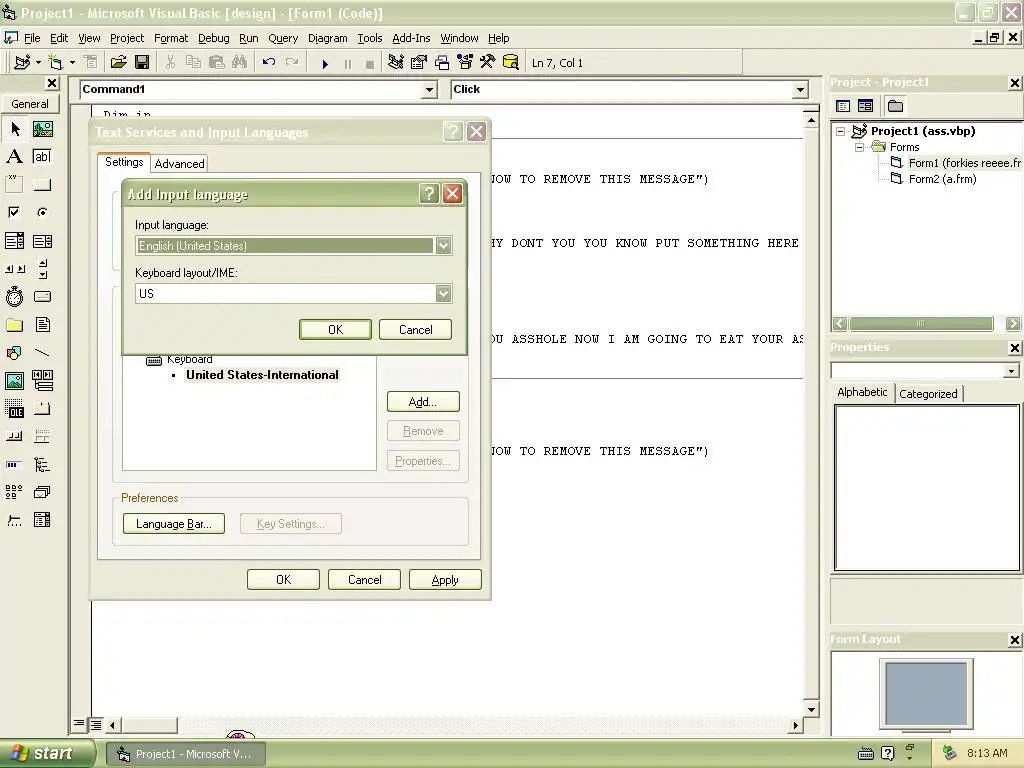Open the Command1 object dropdown
Image resolution: width=1024 pixels, height=768 pixels.
pyautogui.click(x=429, y=89)
